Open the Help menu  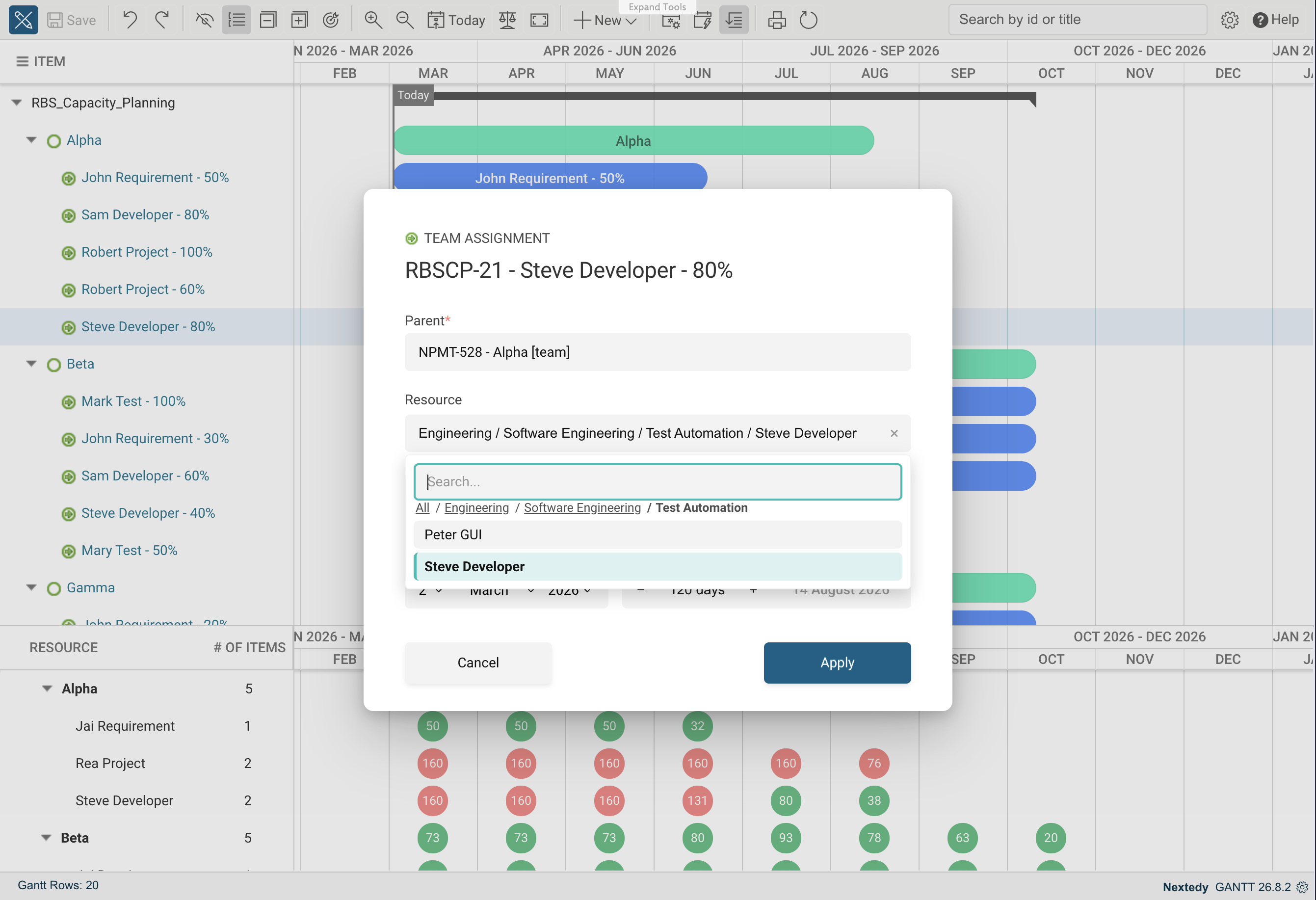click(1275, 20)
